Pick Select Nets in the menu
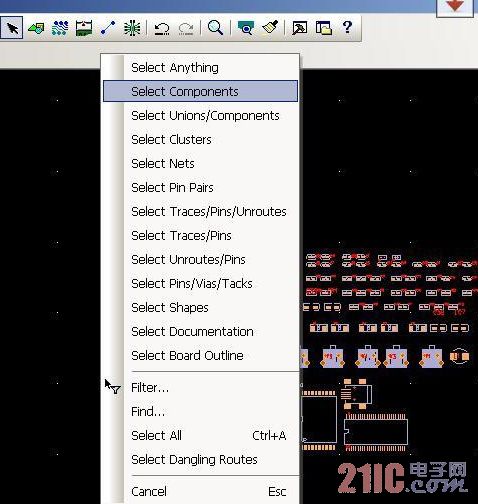The width and height of the screenshot is (478, 504). (x=200, y=164)
